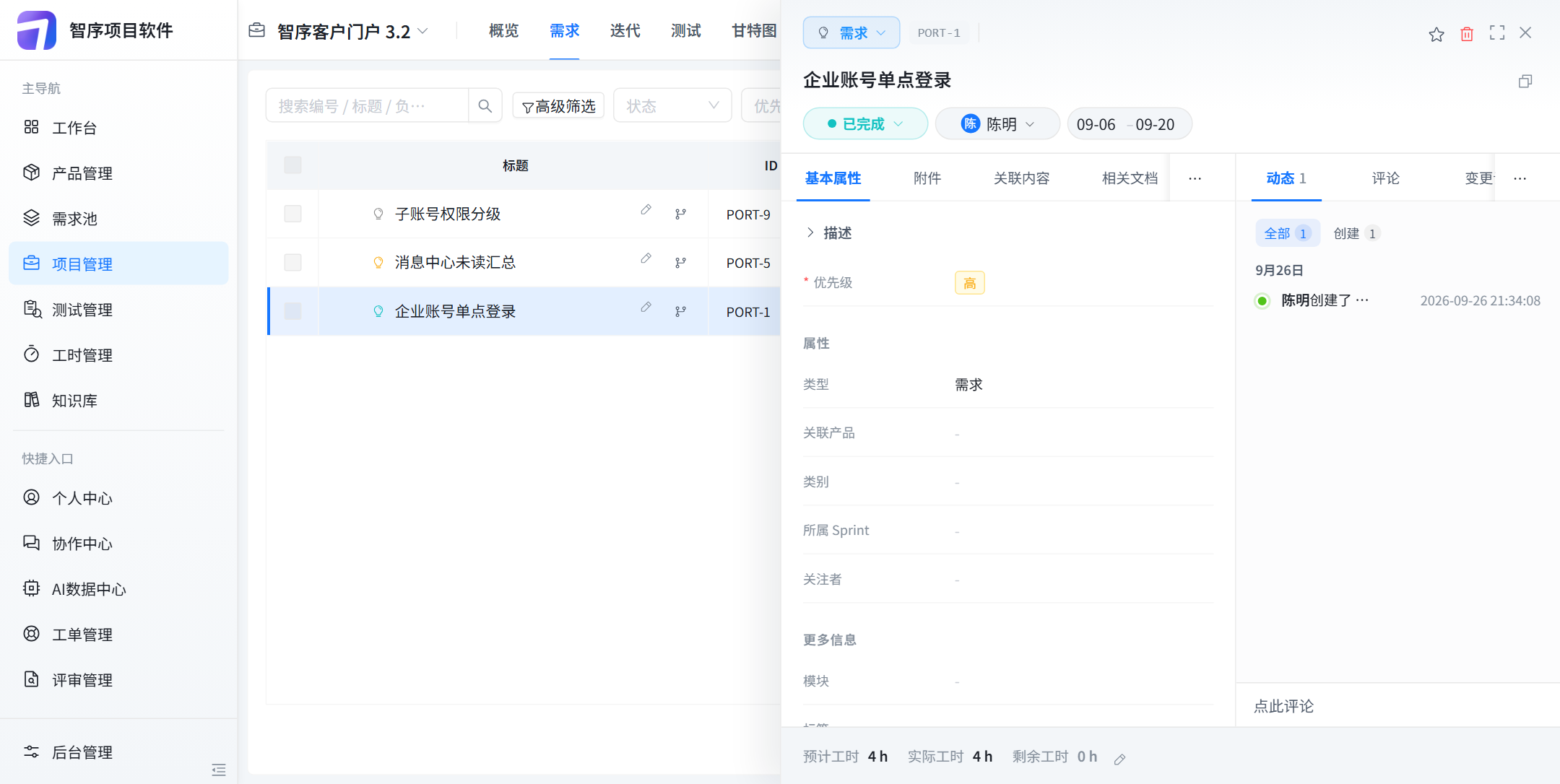Star this requirement as favorite
1560x784 pixels.
(x=1436, y=34)
